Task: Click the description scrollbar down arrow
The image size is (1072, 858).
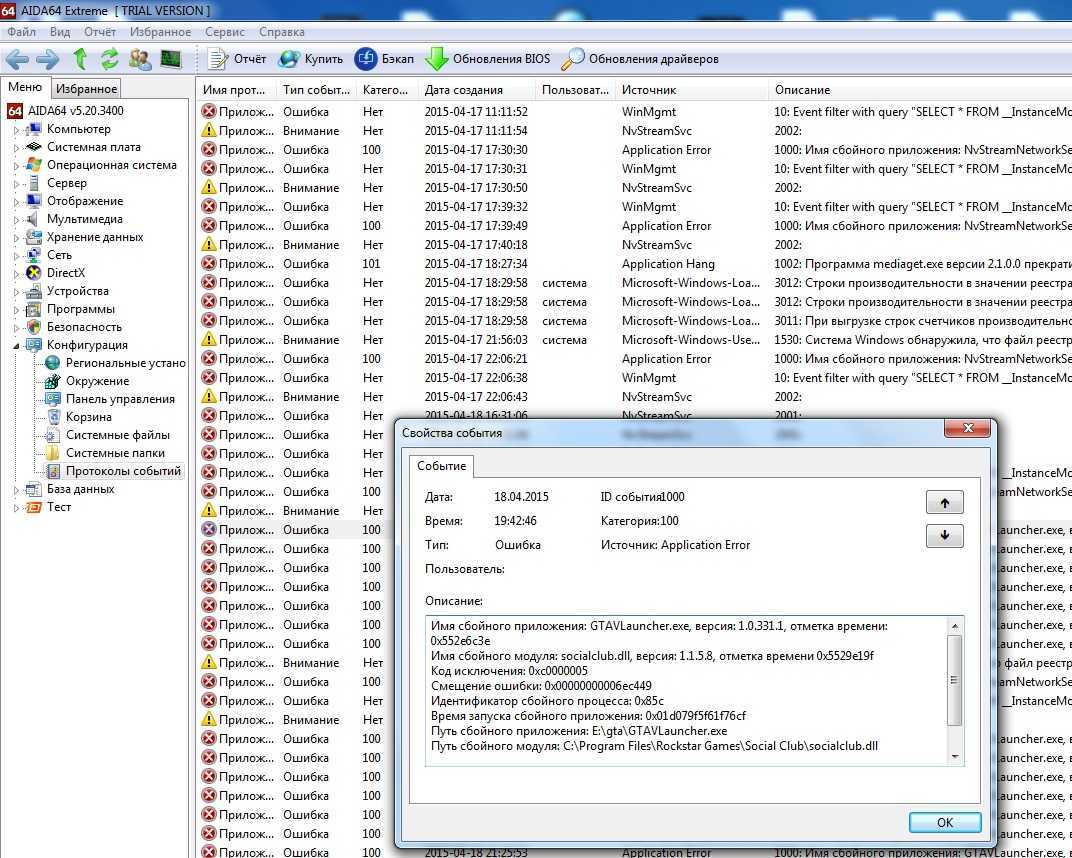Action: click(x=954, y=757)
